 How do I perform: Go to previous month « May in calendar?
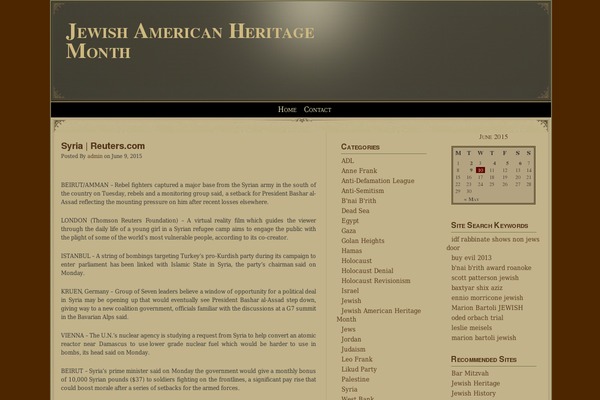pos(471,199)
